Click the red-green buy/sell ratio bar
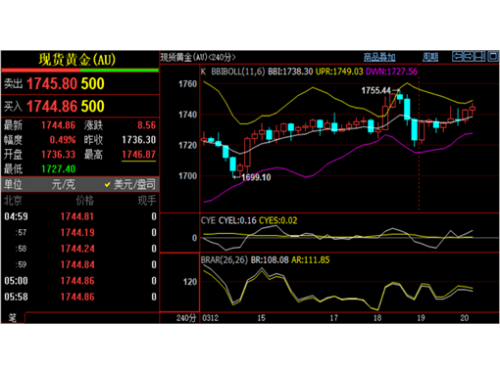 coord(80,70)
